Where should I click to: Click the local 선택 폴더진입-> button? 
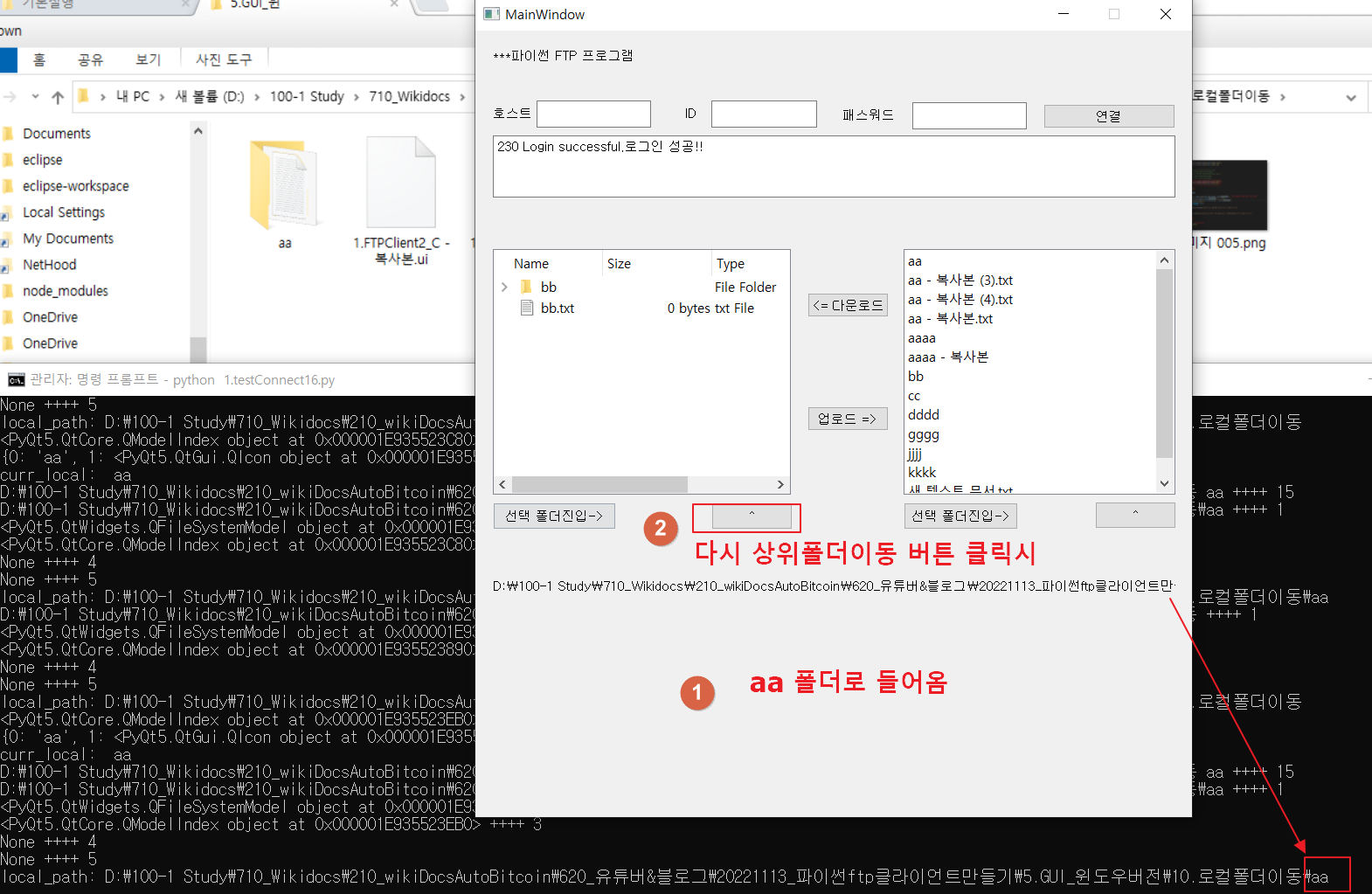click(554, 516)
